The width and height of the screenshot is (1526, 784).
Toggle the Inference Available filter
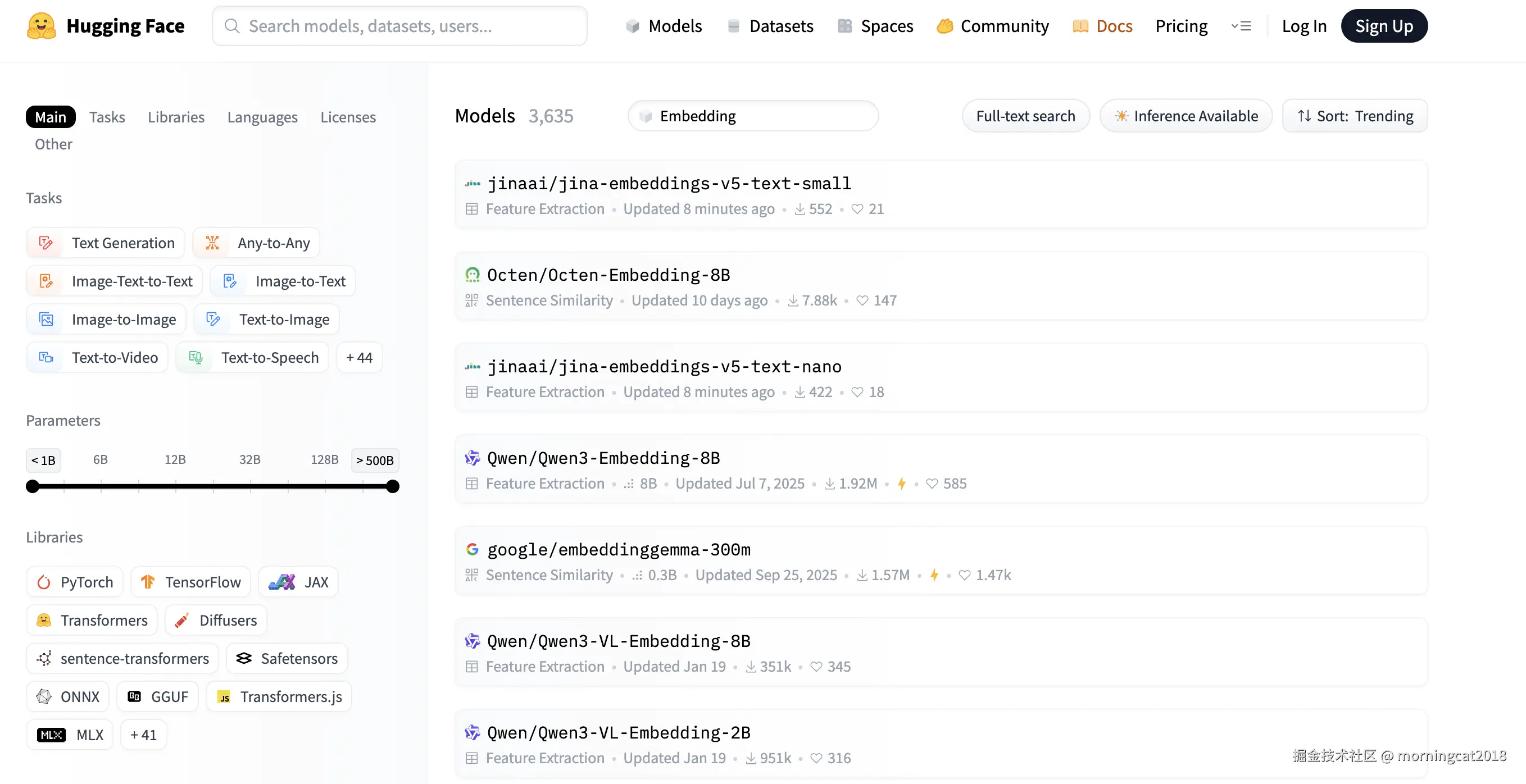click(1186, 116)
